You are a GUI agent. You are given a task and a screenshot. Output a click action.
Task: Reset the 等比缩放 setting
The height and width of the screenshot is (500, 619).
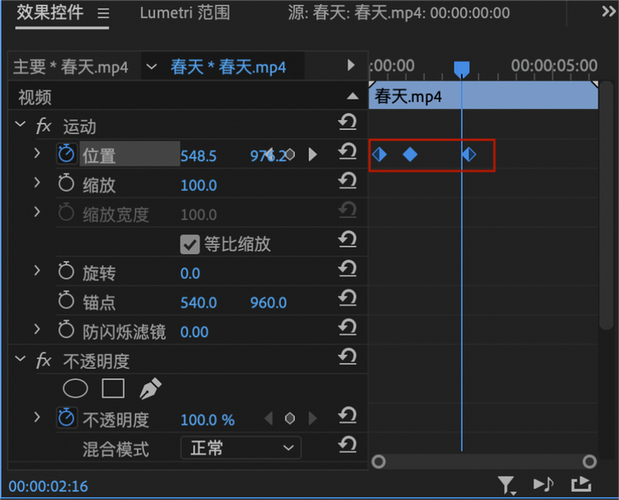(347, 239)
